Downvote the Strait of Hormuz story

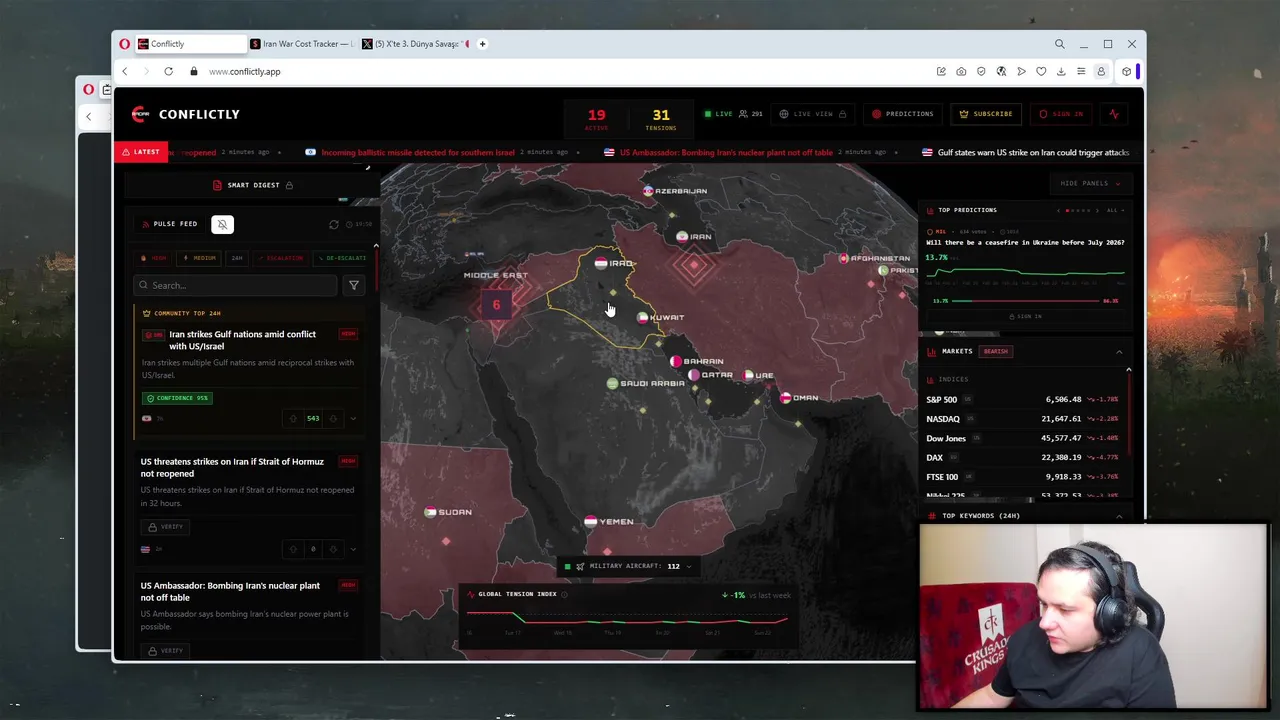[x=333, y=549]
